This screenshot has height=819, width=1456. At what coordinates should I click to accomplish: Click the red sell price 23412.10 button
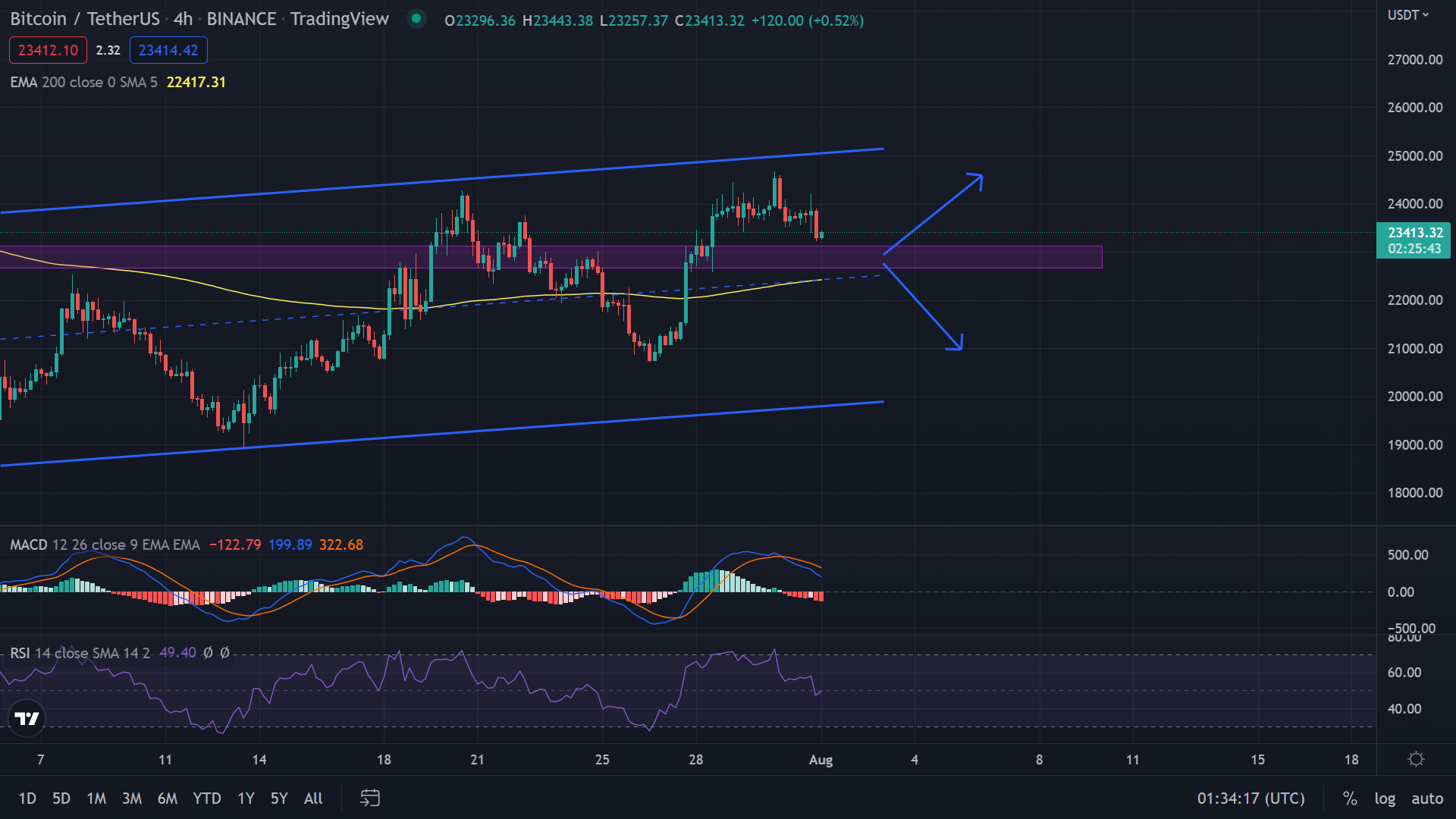coord(48,50)
